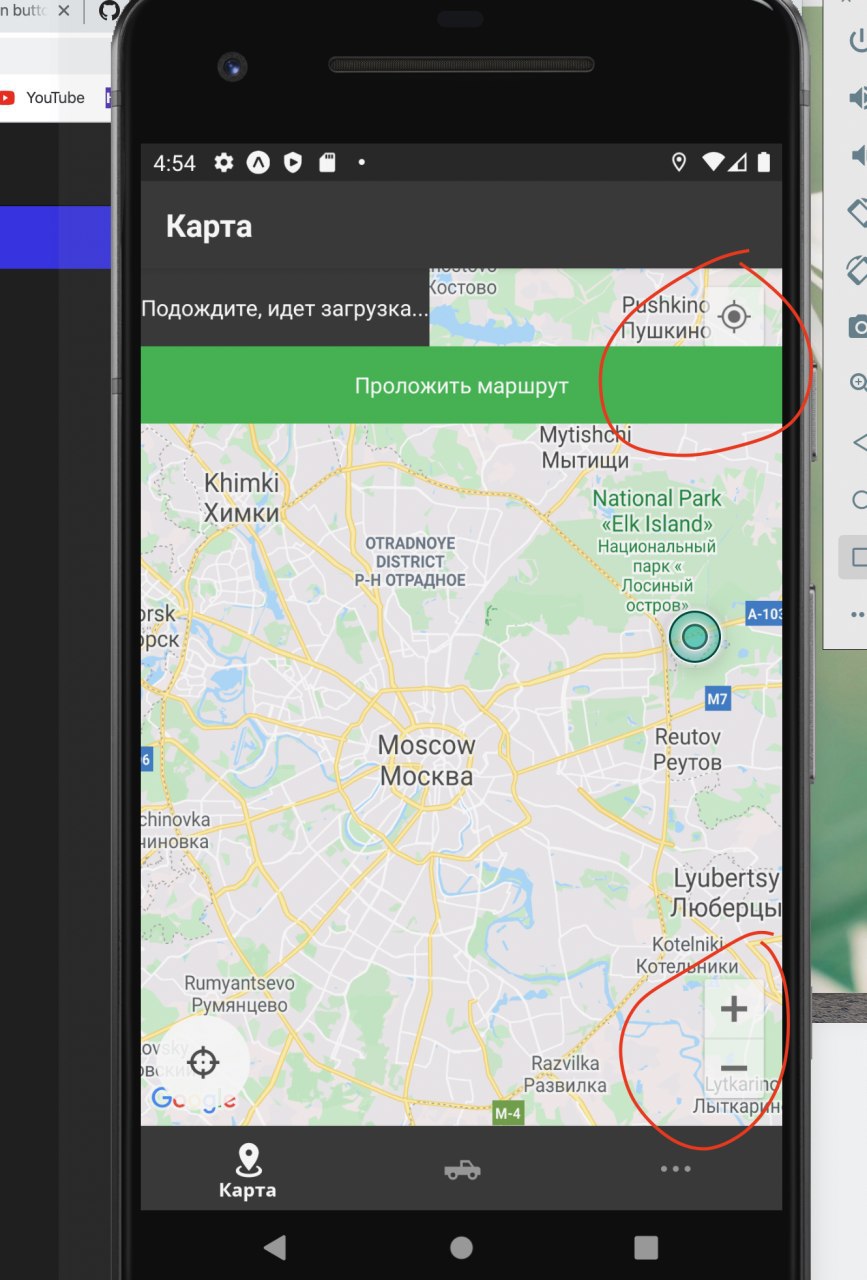Tap the SD card icon in status bar
This screenshot has width=867, height=1280.
coord(327,162)
